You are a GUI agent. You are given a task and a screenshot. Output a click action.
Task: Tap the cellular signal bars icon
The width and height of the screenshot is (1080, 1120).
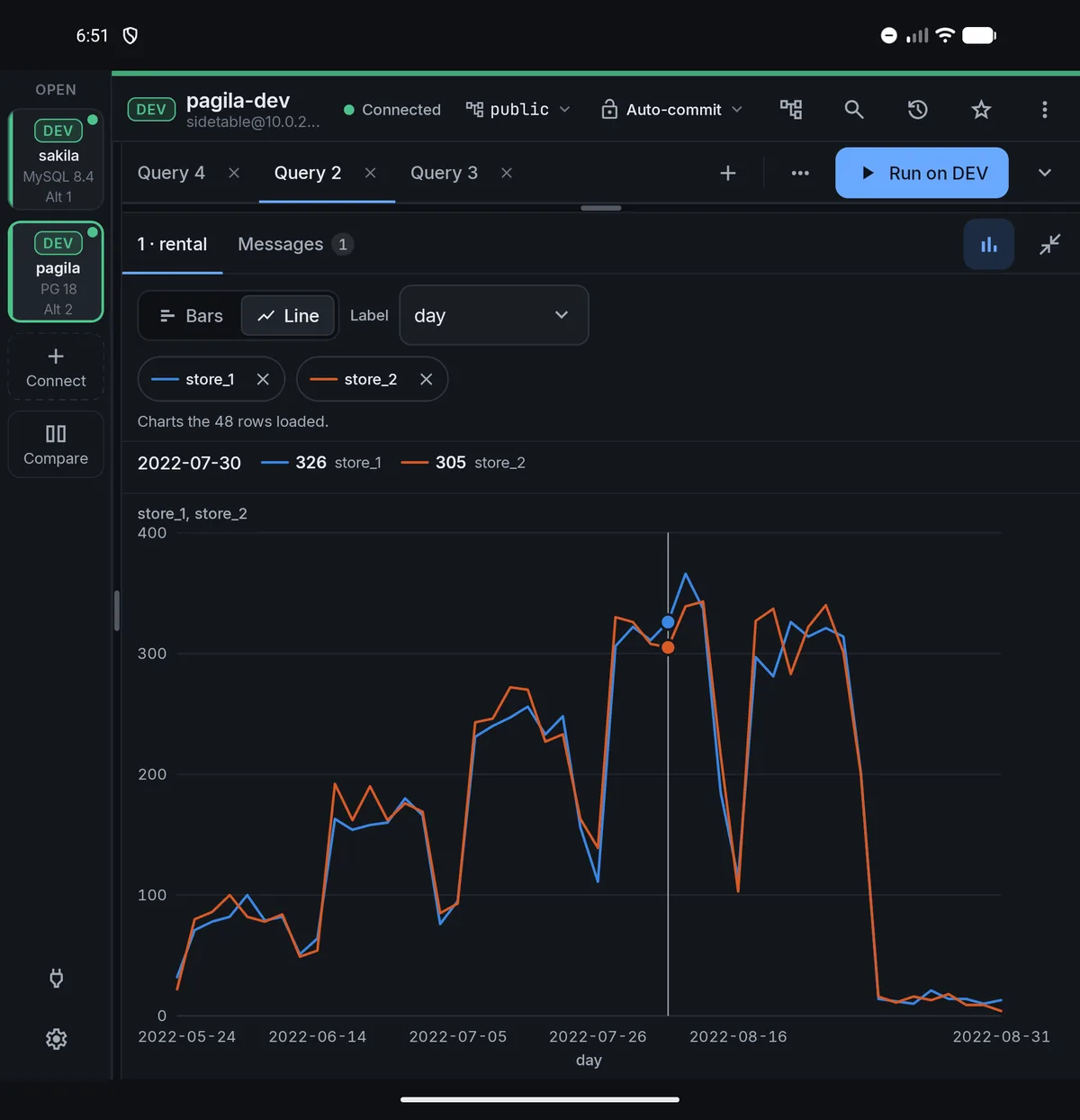click(x=917, y=35)
